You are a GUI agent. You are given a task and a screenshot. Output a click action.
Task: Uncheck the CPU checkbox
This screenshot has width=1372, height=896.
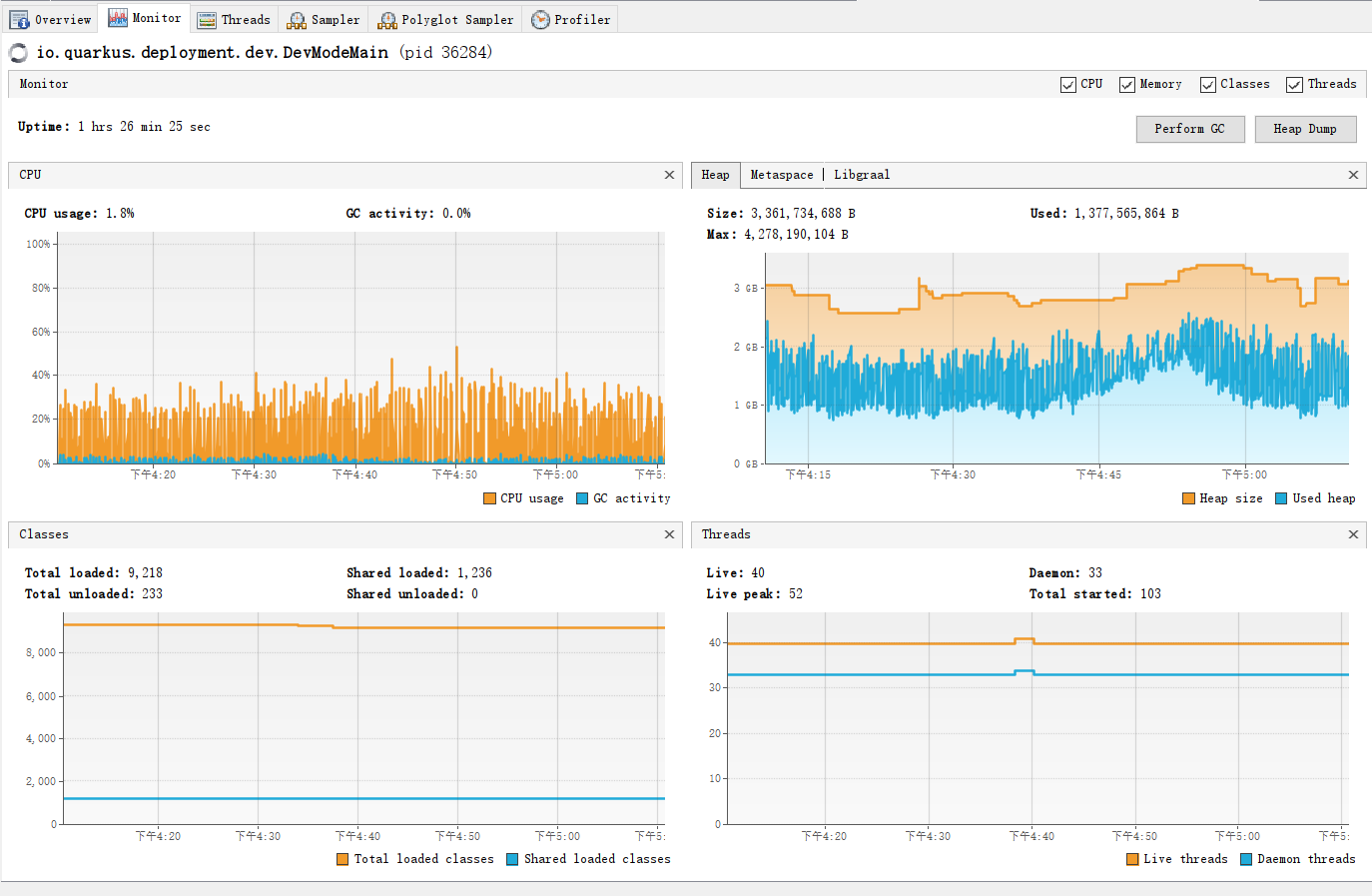click(1068, 85)
